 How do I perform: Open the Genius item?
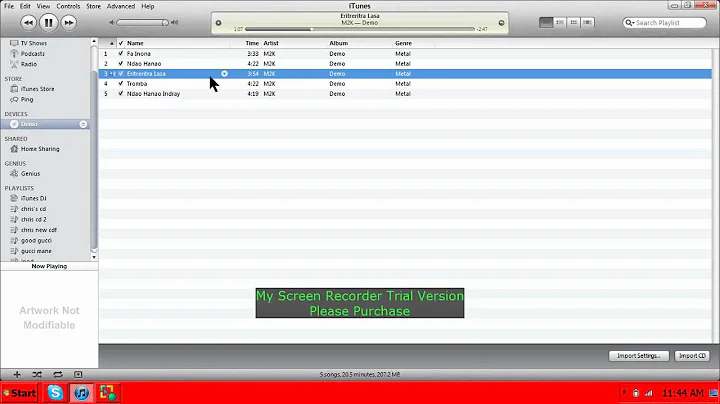coord(30,174)
